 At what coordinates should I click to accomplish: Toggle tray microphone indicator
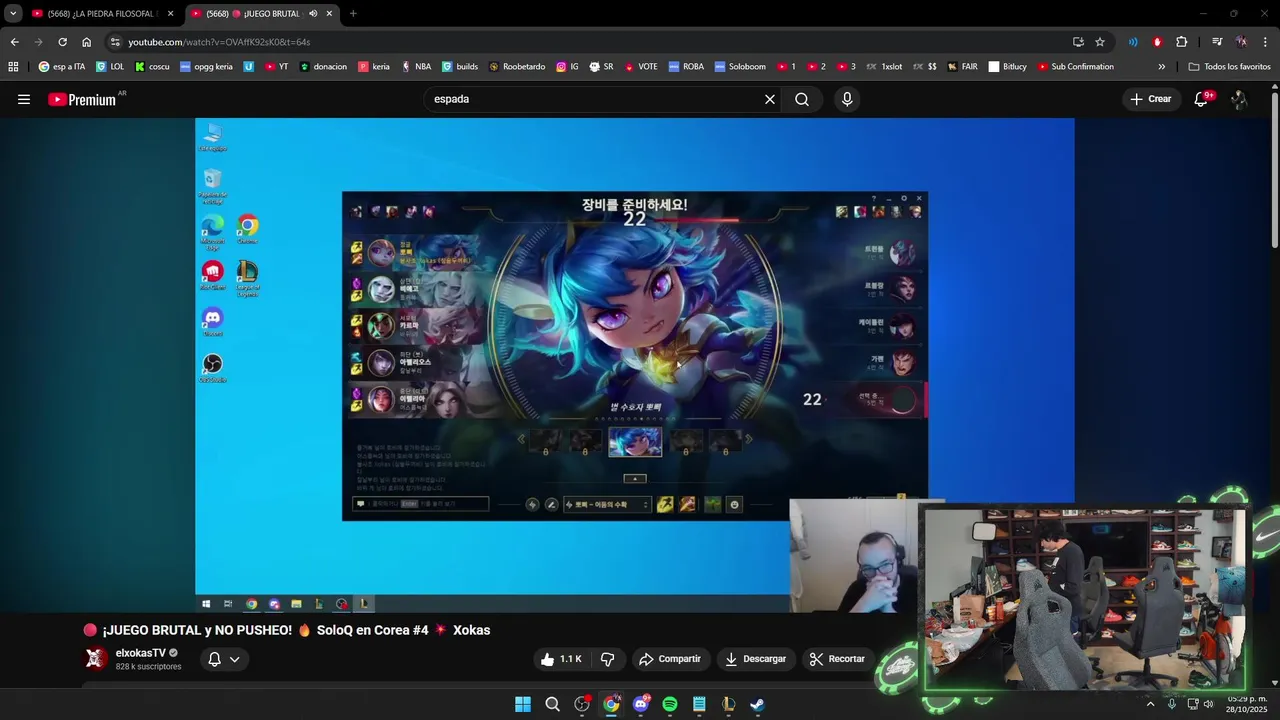pyautogui.click(x=1172, y=704)
